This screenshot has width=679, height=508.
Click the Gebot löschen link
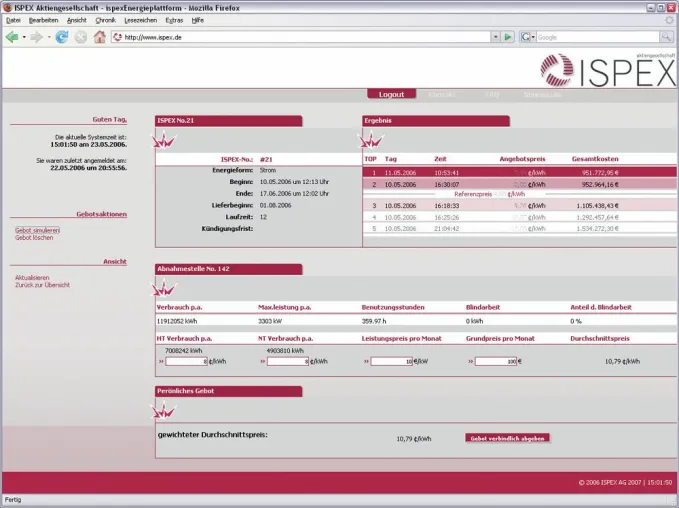click(34, 238)
